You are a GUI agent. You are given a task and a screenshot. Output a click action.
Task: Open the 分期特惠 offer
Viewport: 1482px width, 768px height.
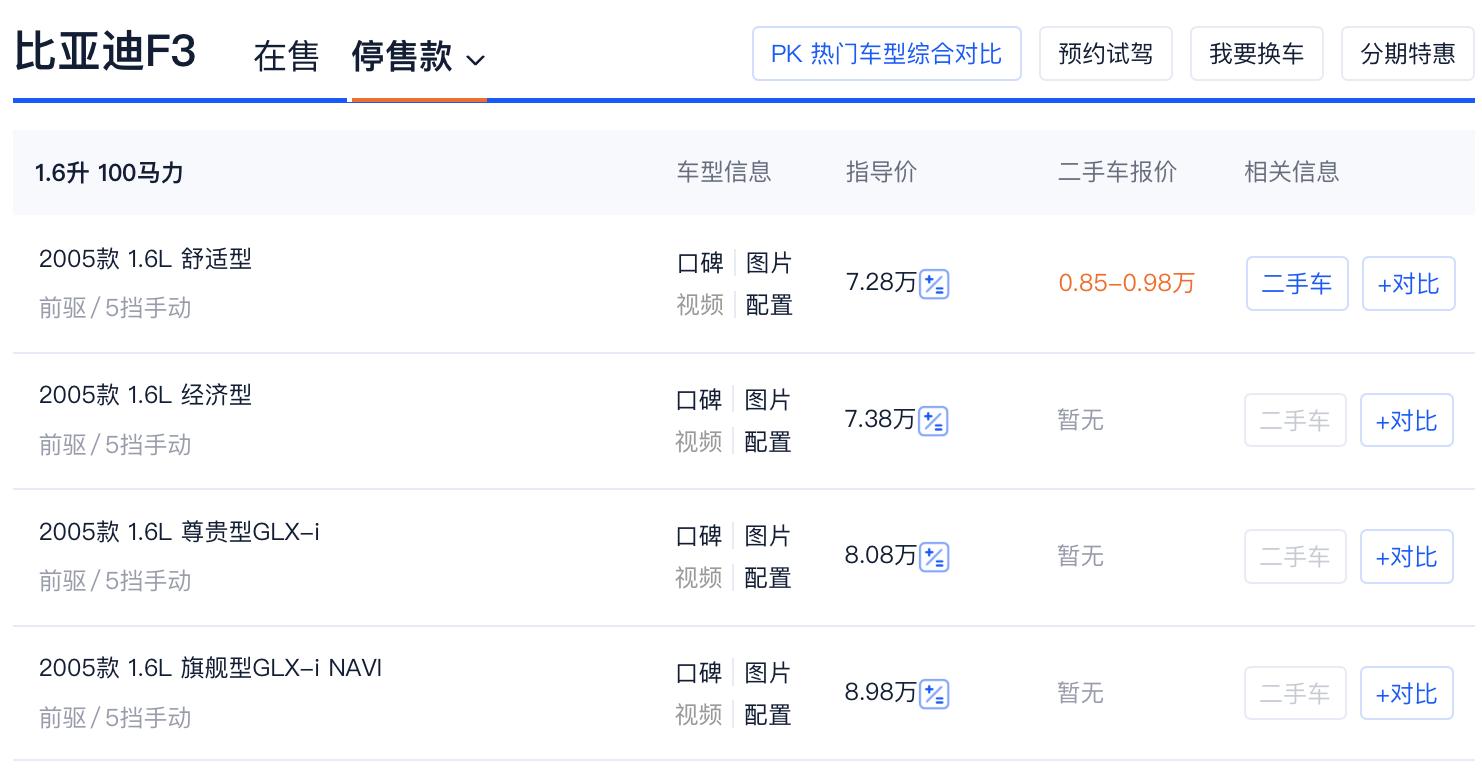click(1406, 53)
